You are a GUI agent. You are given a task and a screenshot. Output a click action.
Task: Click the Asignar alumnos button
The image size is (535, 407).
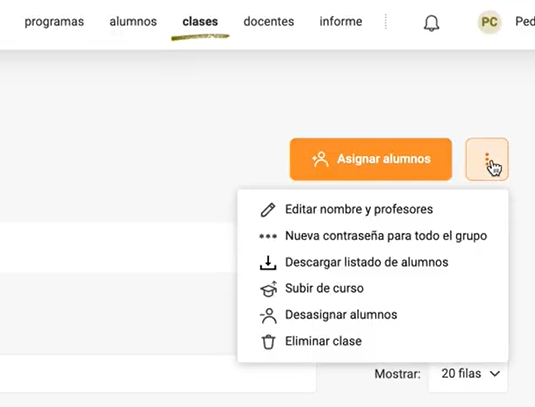[x=371, y=159]
